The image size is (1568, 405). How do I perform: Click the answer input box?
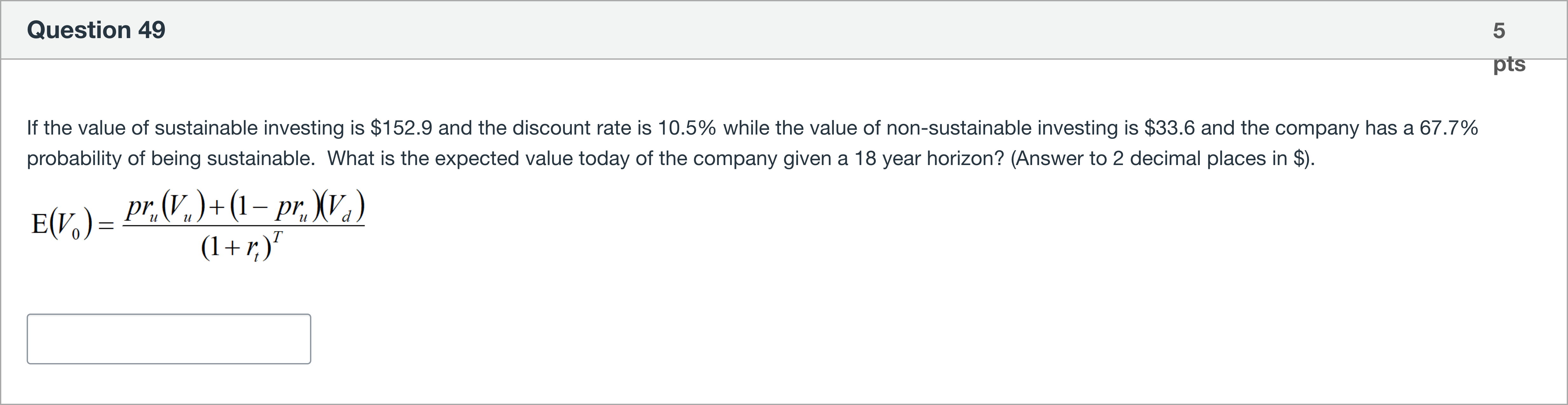(169, 339)
